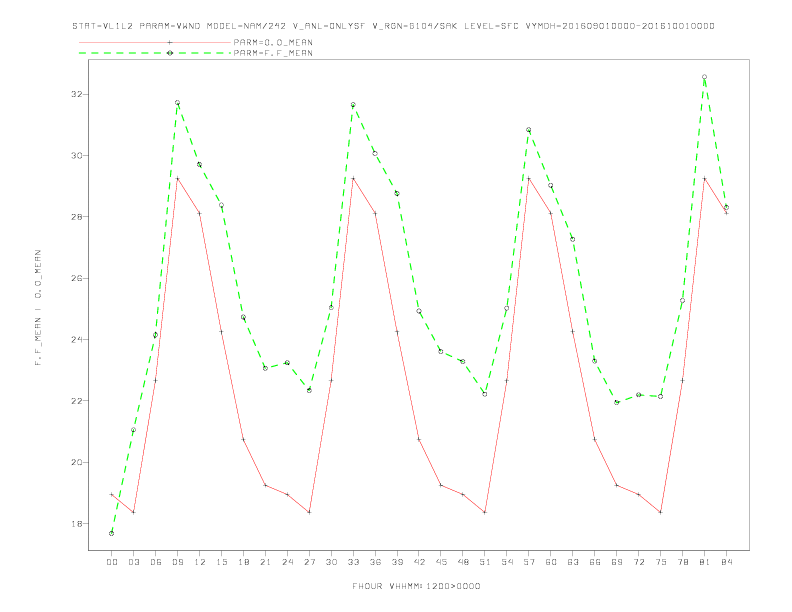Click the red solid legend line sample
This screenshot has width=792, height=612.
(155, 42)
